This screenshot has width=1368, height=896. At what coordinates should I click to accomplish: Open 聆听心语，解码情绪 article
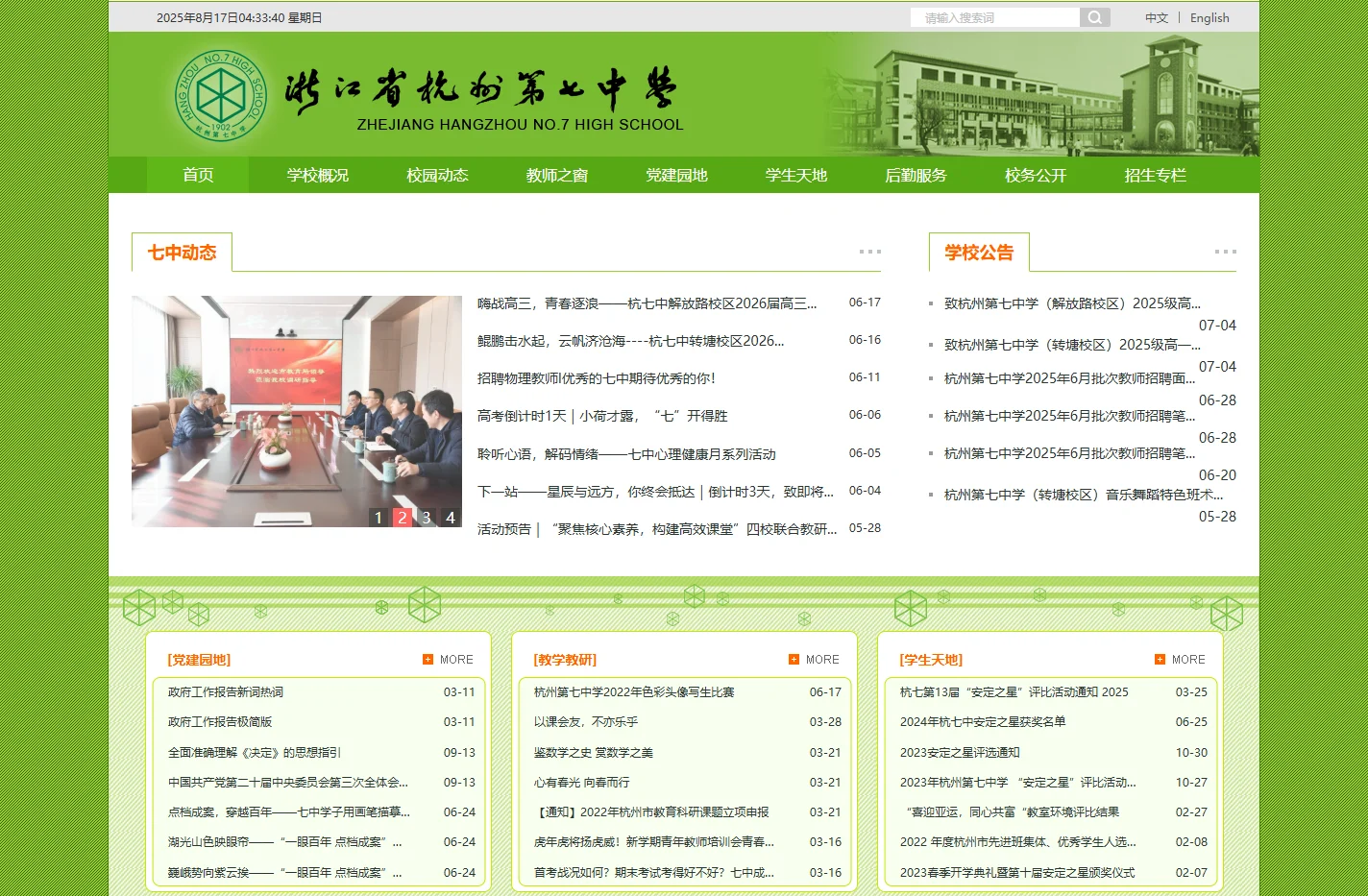tap(626, 454)
